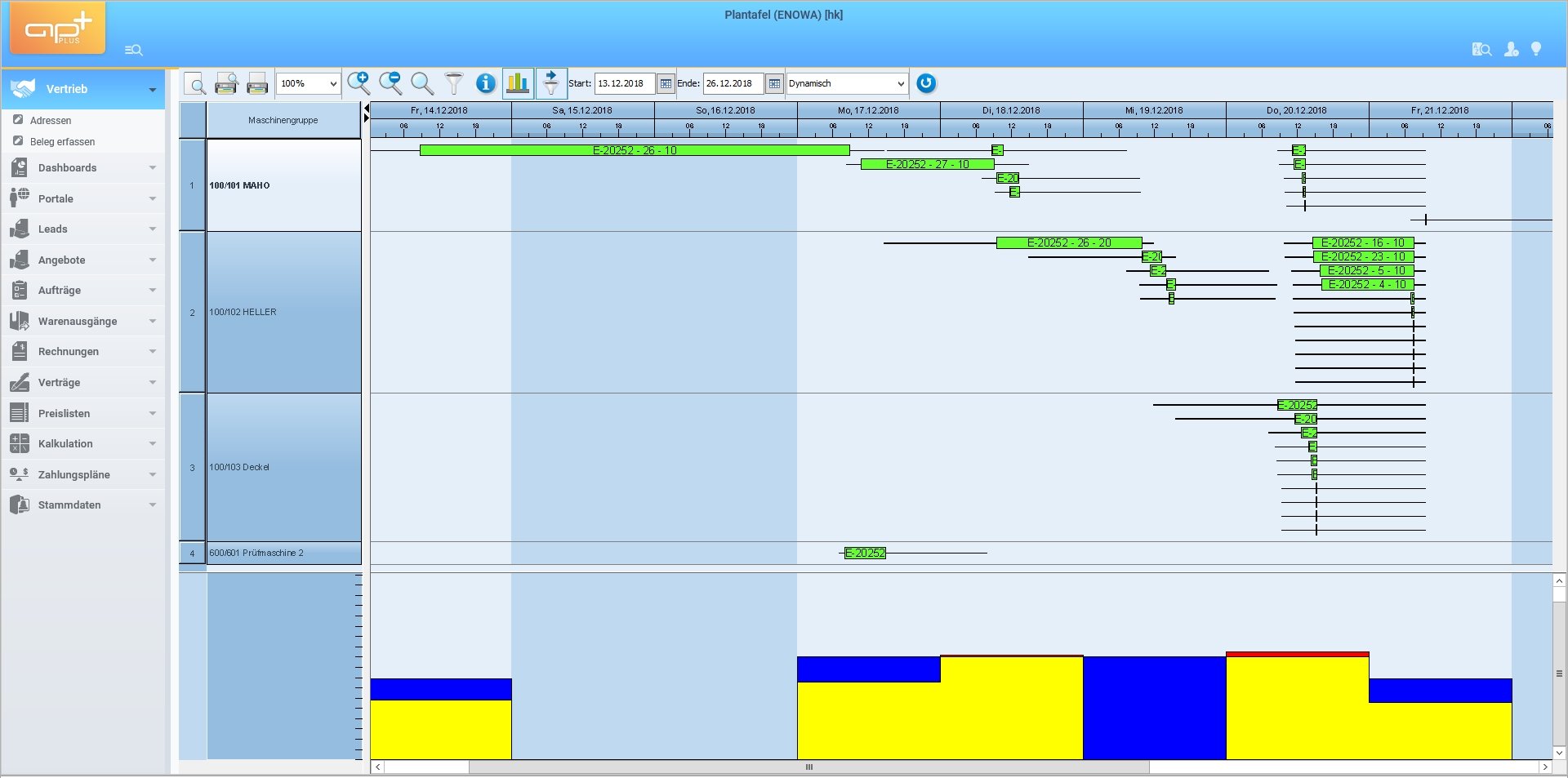Image resolution: width=1568 pixels, height=778 pixels.
Task: Select row 100/102 HELLER
Action: point(283,312)
